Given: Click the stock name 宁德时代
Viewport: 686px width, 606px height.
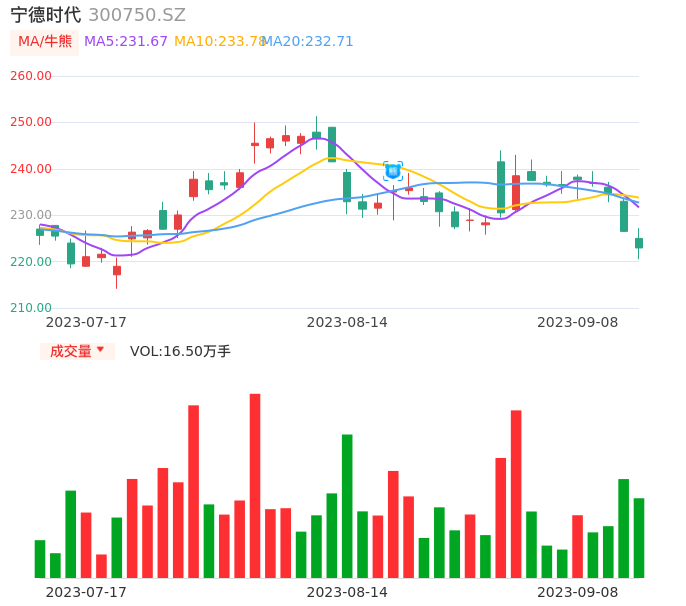Looking at the screenshot, I should (46, 15).
